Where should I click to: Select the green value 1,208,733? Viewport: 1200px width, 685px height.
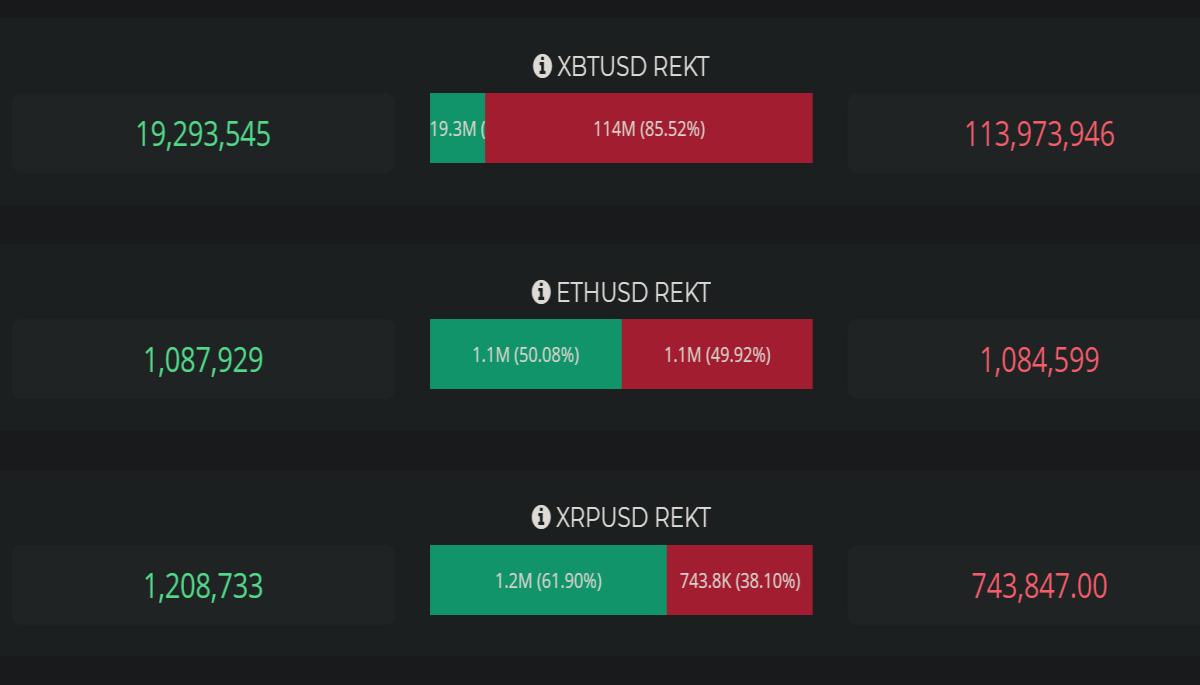[x=203, y=586]
